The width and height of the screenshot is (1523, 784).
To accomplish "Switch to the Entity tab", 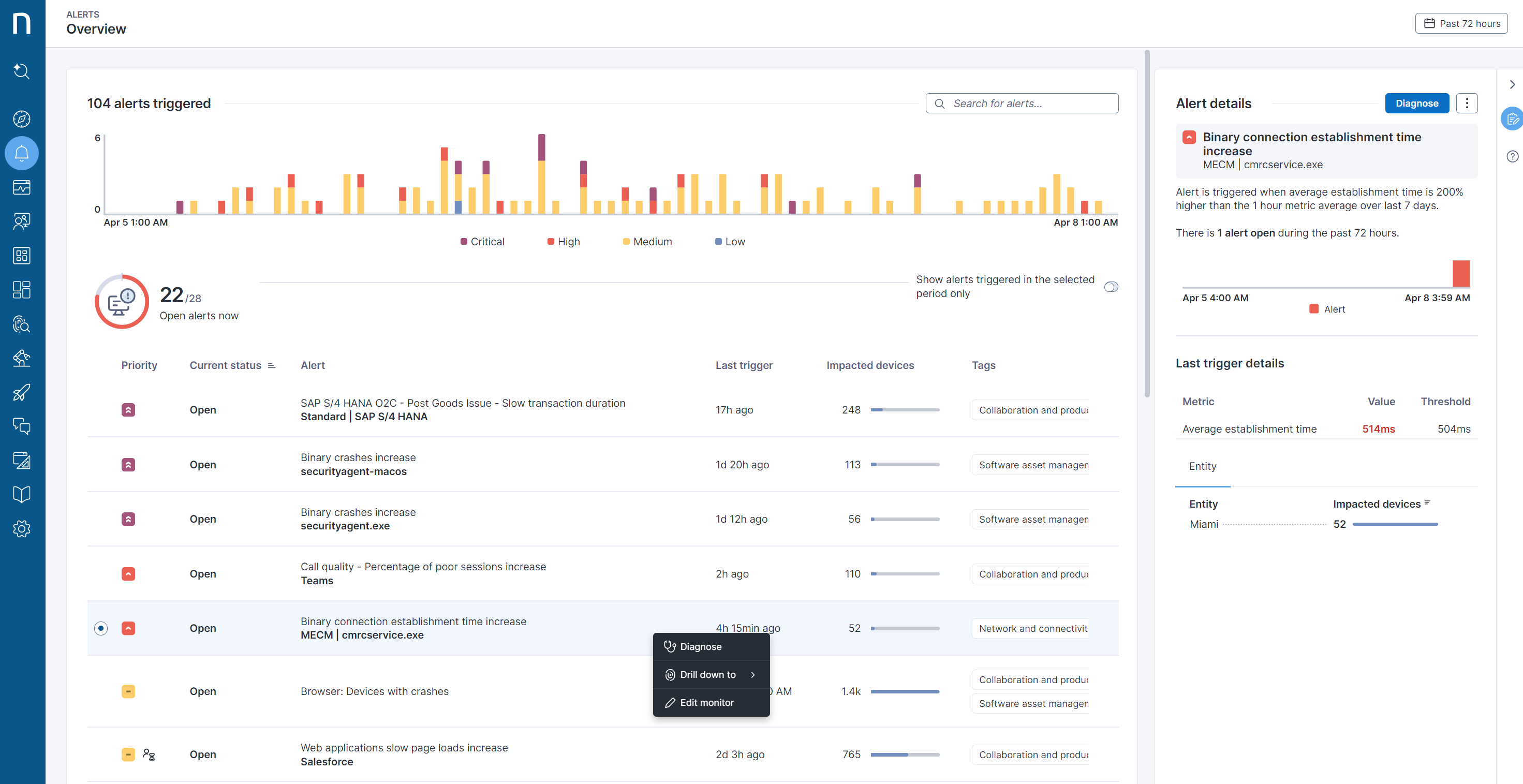I will (x=1203, y=466).
